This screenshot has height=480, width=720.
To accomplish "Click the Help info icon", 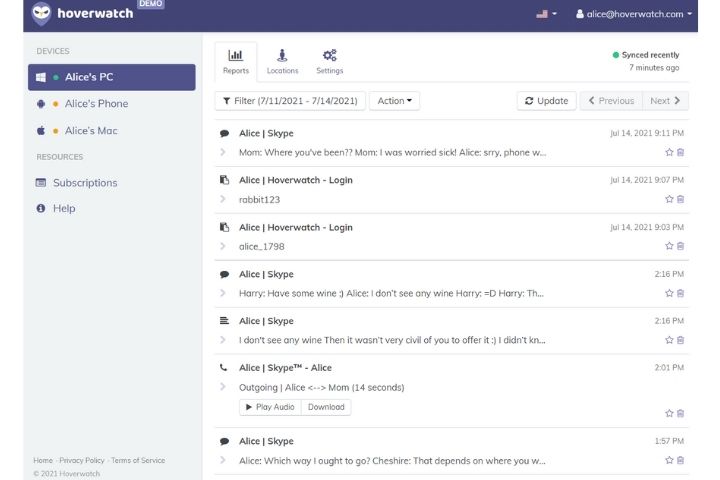I will point(41,209).
